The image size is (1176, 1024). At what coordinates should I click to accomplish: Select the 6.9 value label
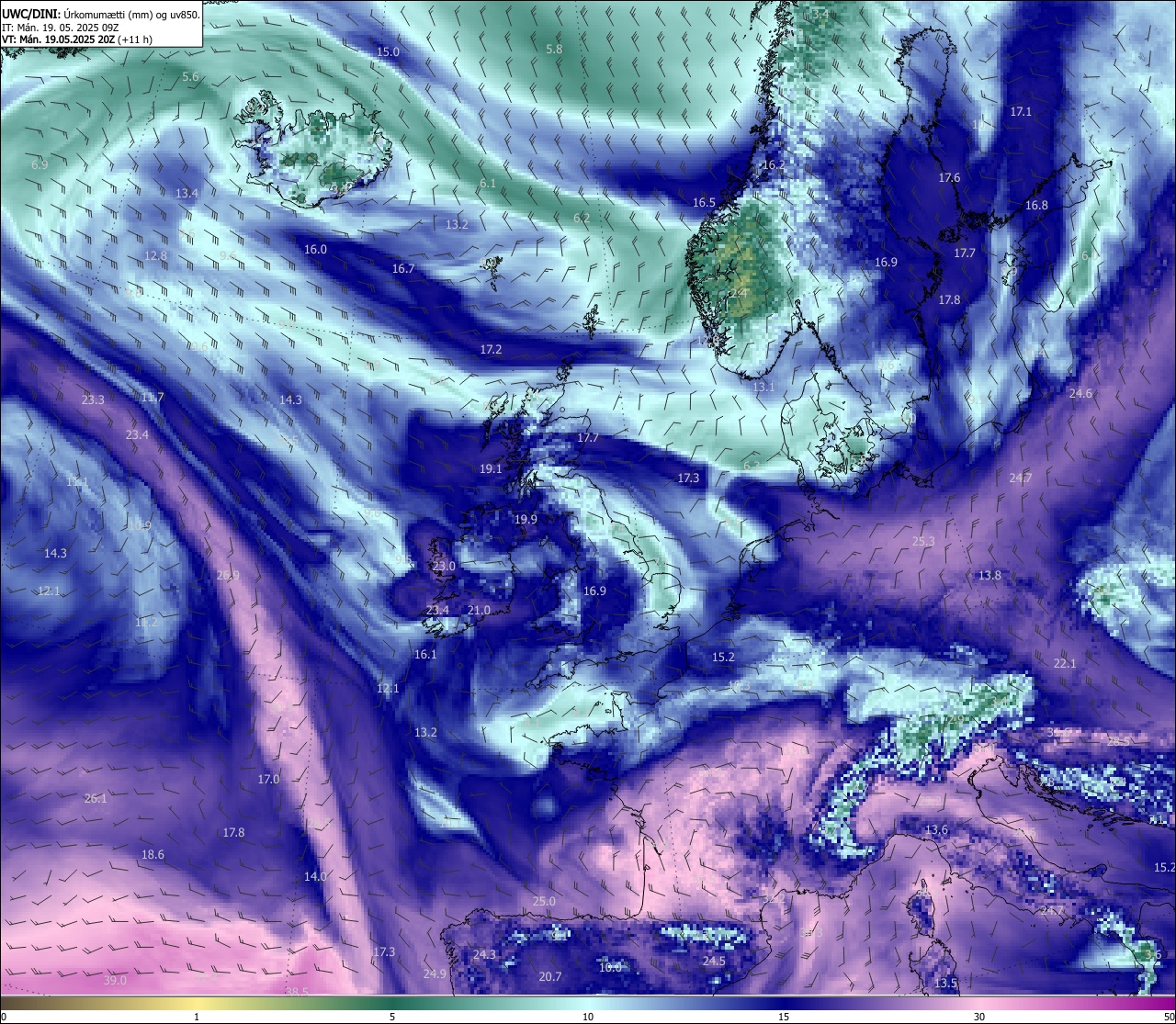click(40, 165)
